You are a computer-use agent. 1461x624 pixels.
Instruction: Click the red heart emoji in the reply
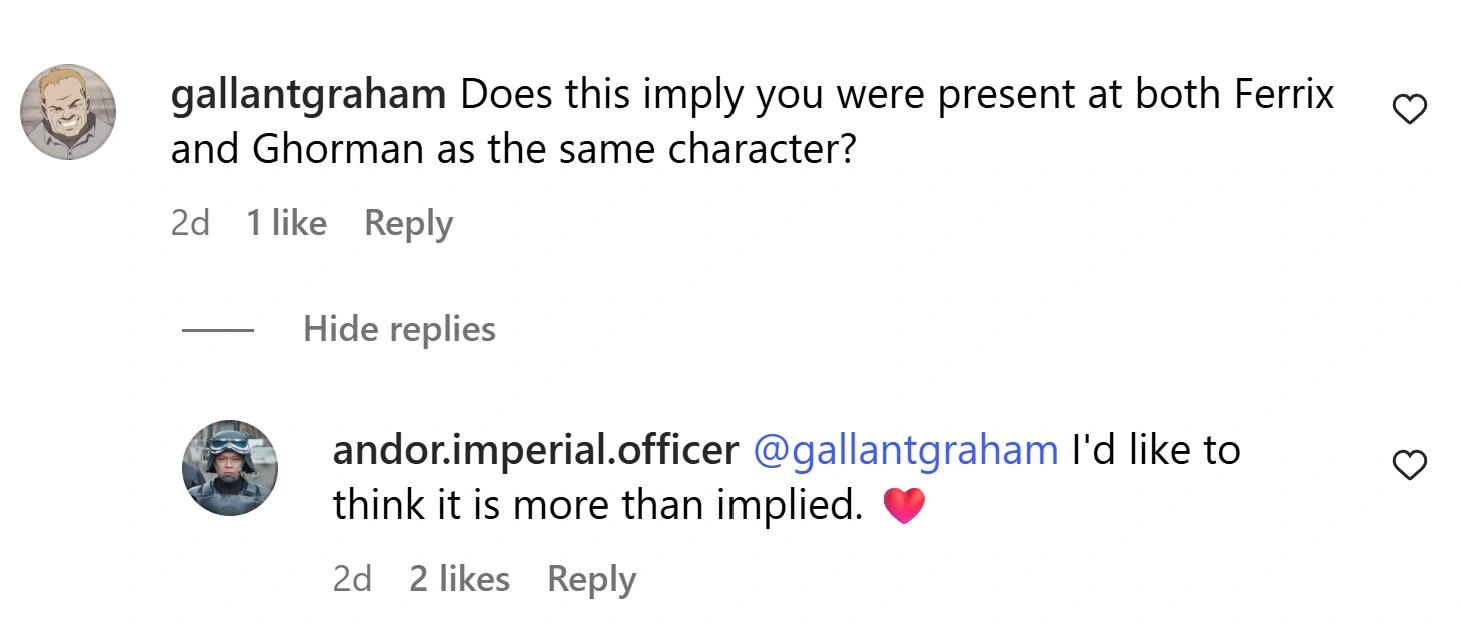[x=905, y=507]
